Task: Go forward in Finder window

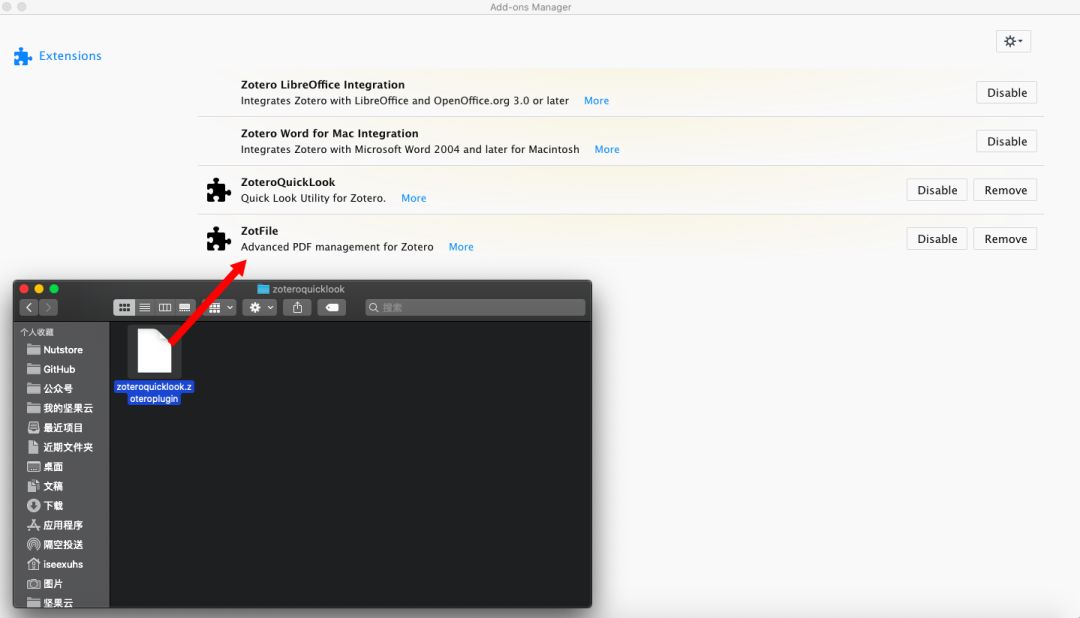Action: [x=48, y=307]
